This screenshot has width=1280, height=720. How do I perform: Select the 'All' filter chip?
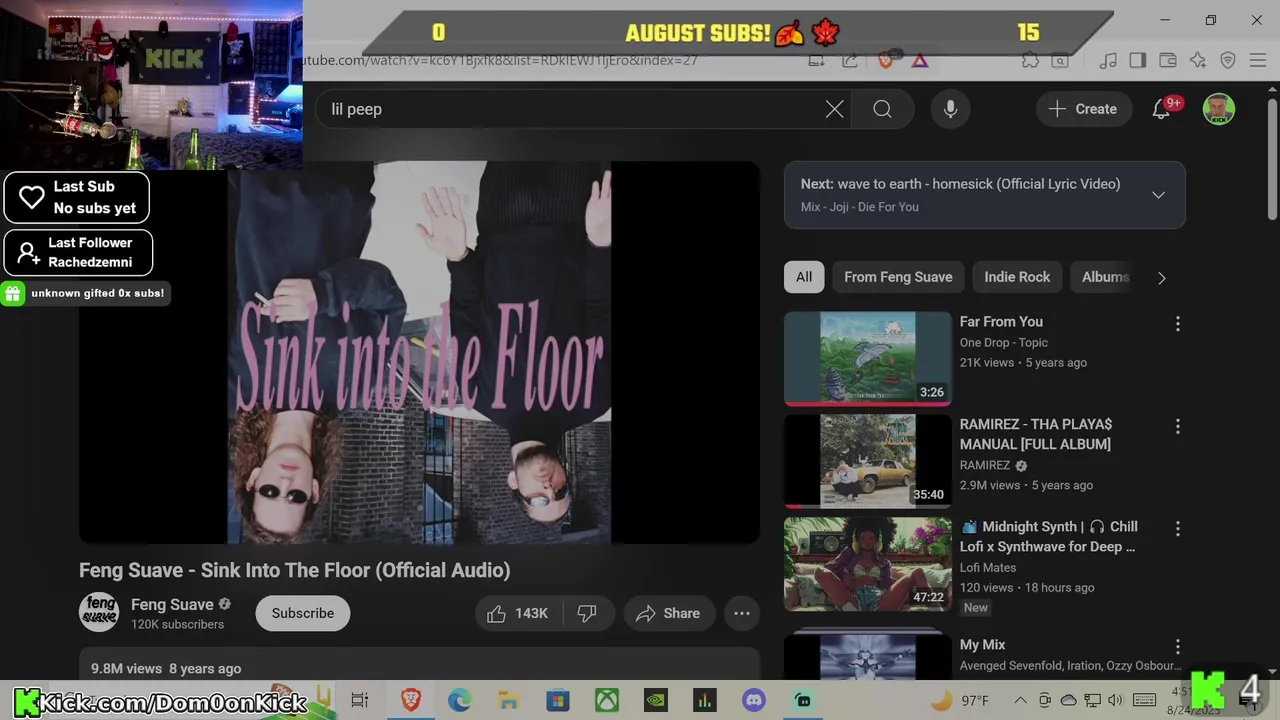804,277
